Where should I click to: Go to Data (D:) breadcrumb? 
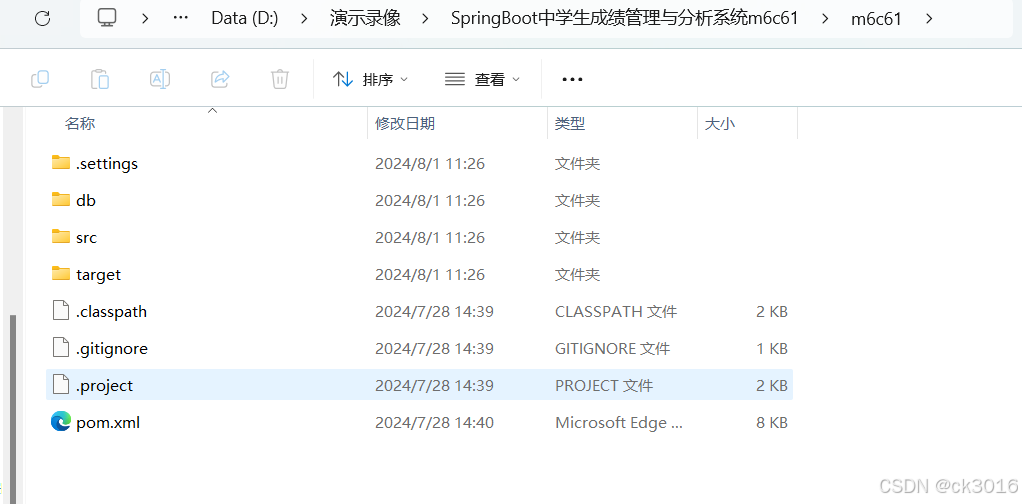(245, 18)
